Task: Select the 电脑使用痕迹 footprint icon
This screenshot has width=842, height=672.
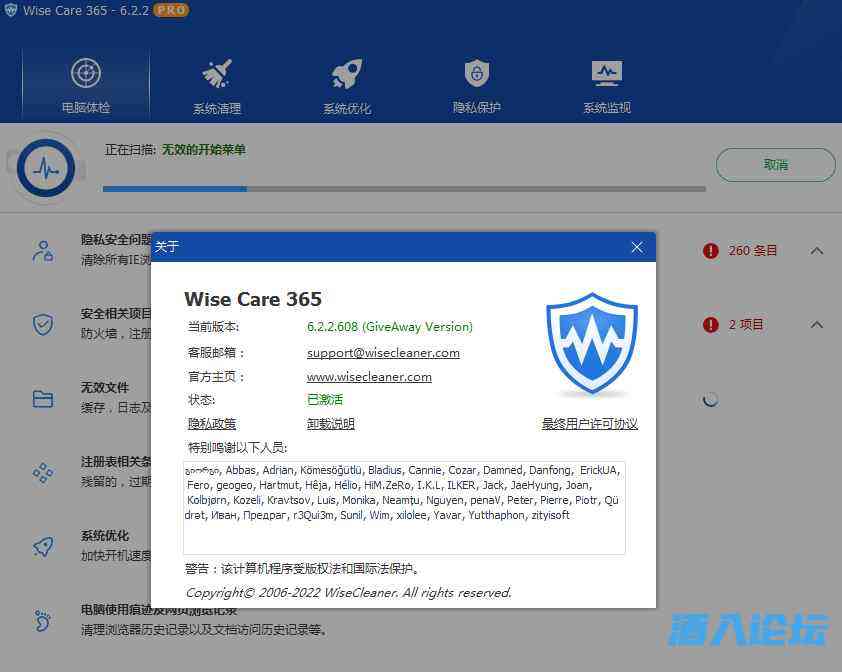Action: (43, 620)
